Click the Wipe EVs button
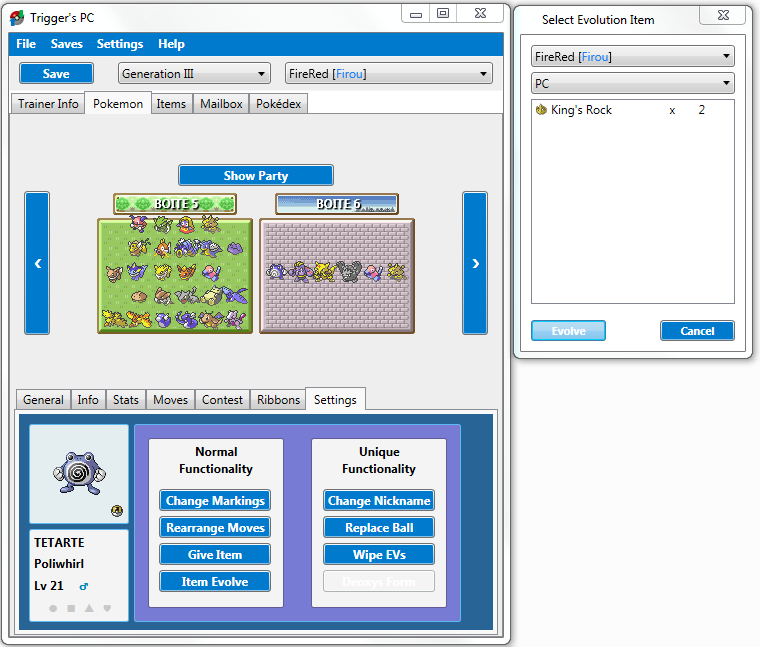760x647 pixels. click(x=379, y=555)
